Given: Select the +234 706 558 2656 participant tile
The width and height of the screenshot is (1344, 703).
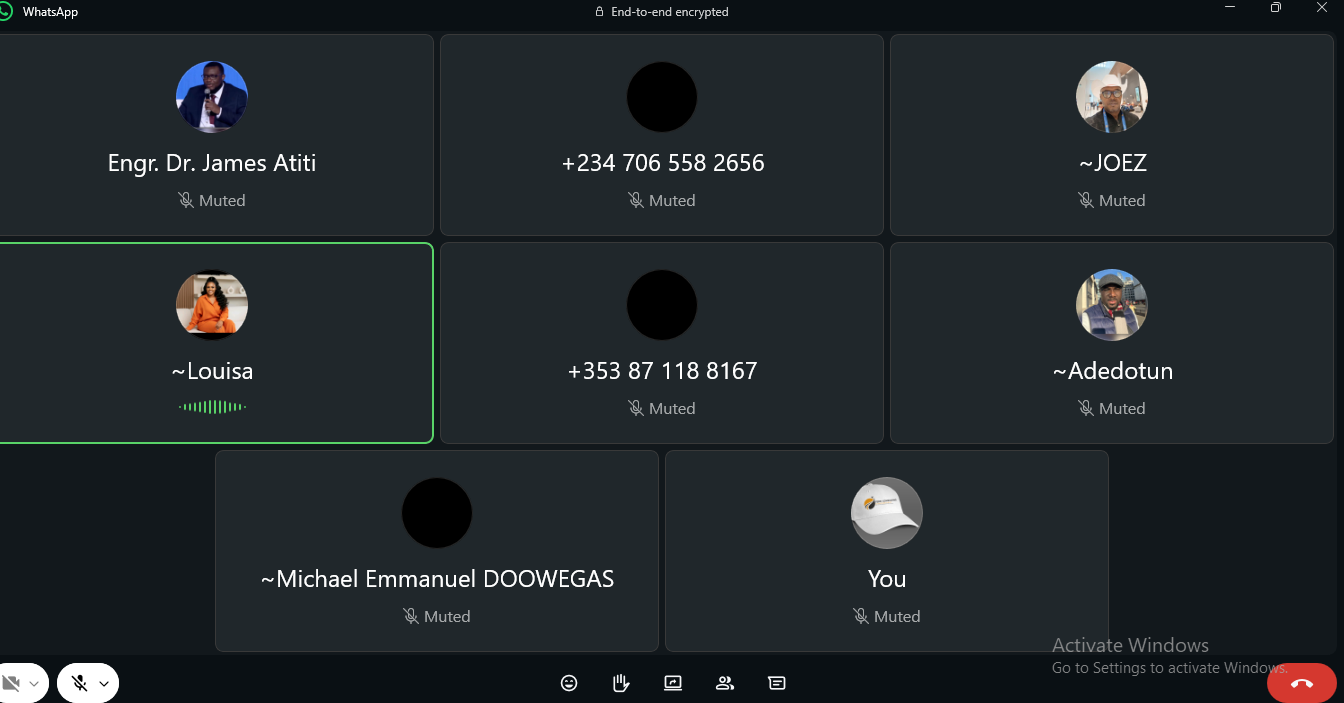Looking at the screenshot, I should (662, 135).
